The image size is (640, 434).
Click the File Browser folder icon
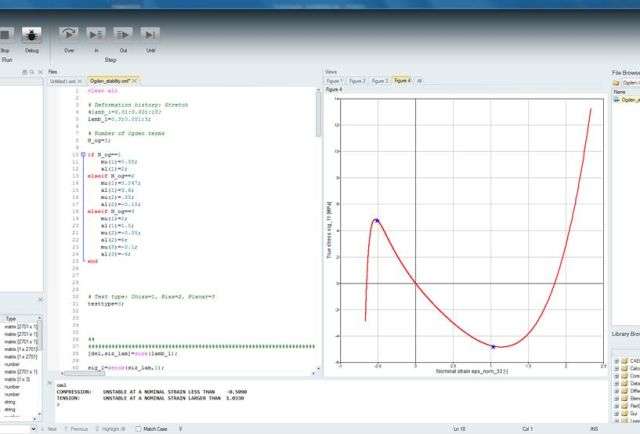pos(616,83)
